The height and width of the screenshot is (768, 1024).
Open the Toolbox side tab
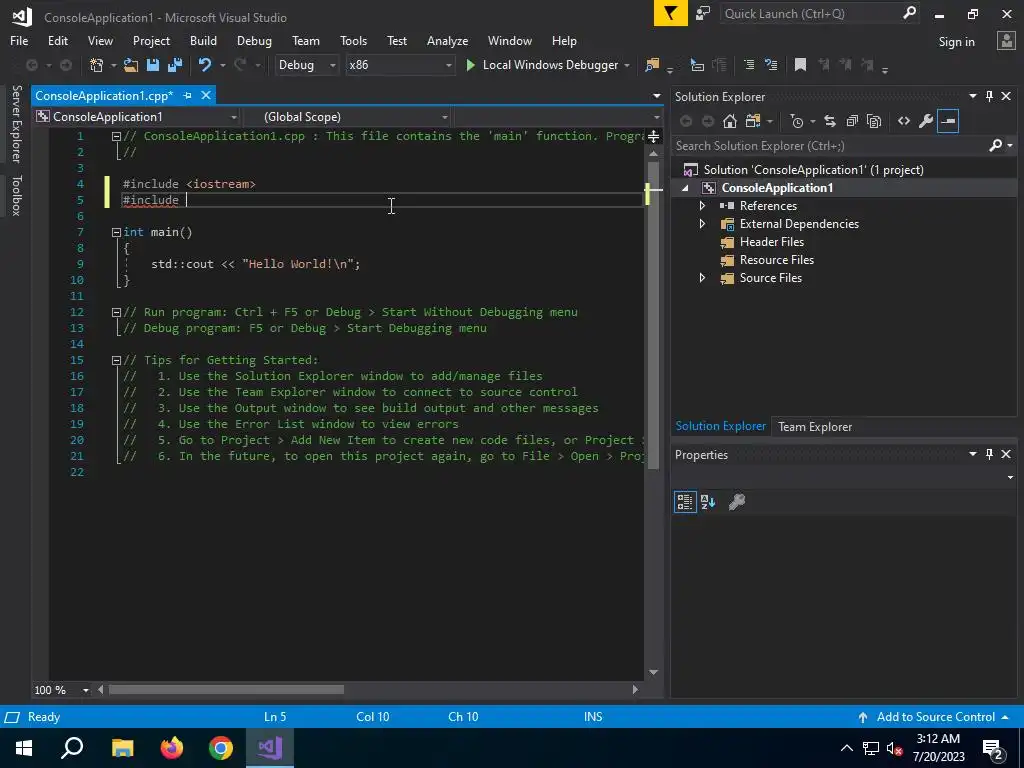(16, 195)
